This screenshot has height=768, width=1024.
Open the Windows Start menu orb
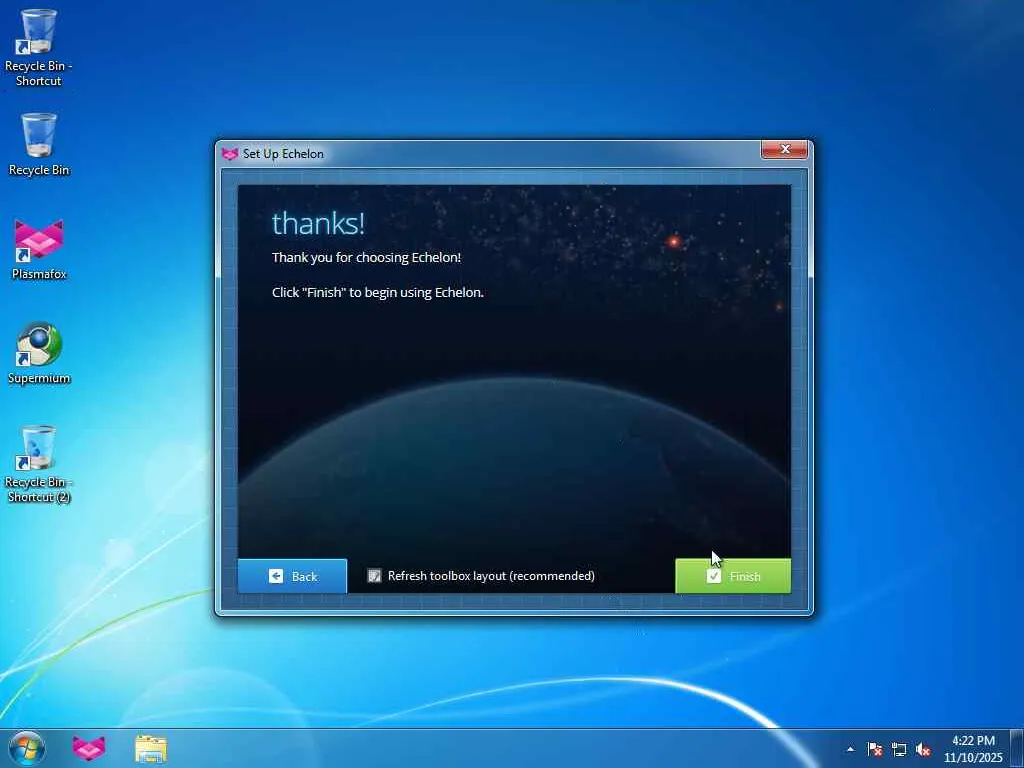(27, 748)
